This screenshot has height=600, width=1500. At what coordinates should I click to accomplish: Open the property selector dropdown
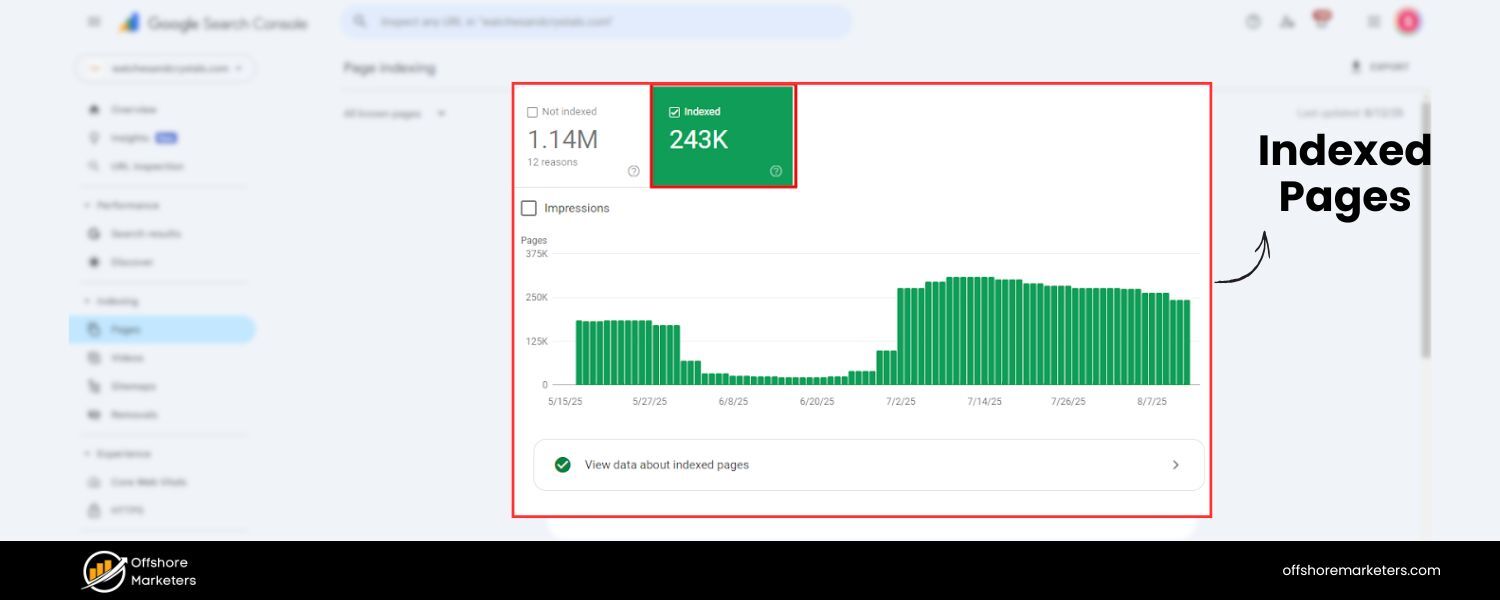[x=165, y=68]
